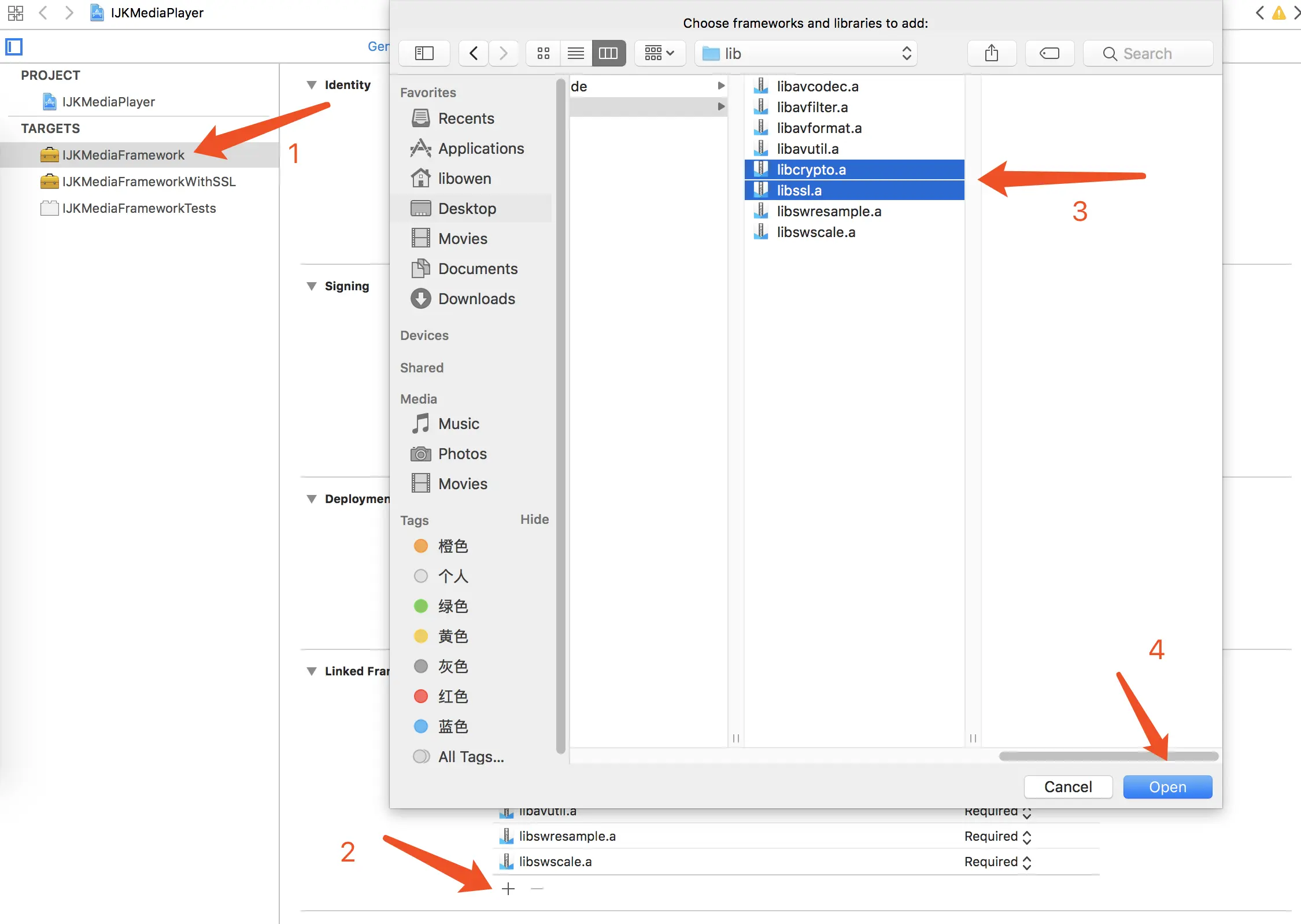This screenshot has height=924, width=1301.
Task: Click the plus icon to add library
Action: click(x=508, y=888)
